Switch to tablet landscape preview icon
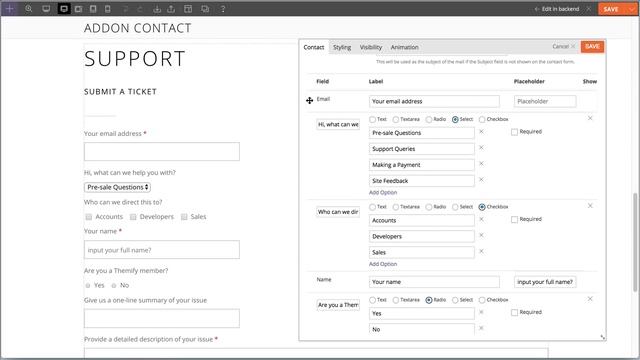Screen dimensions: 640x360 [78, 9]
